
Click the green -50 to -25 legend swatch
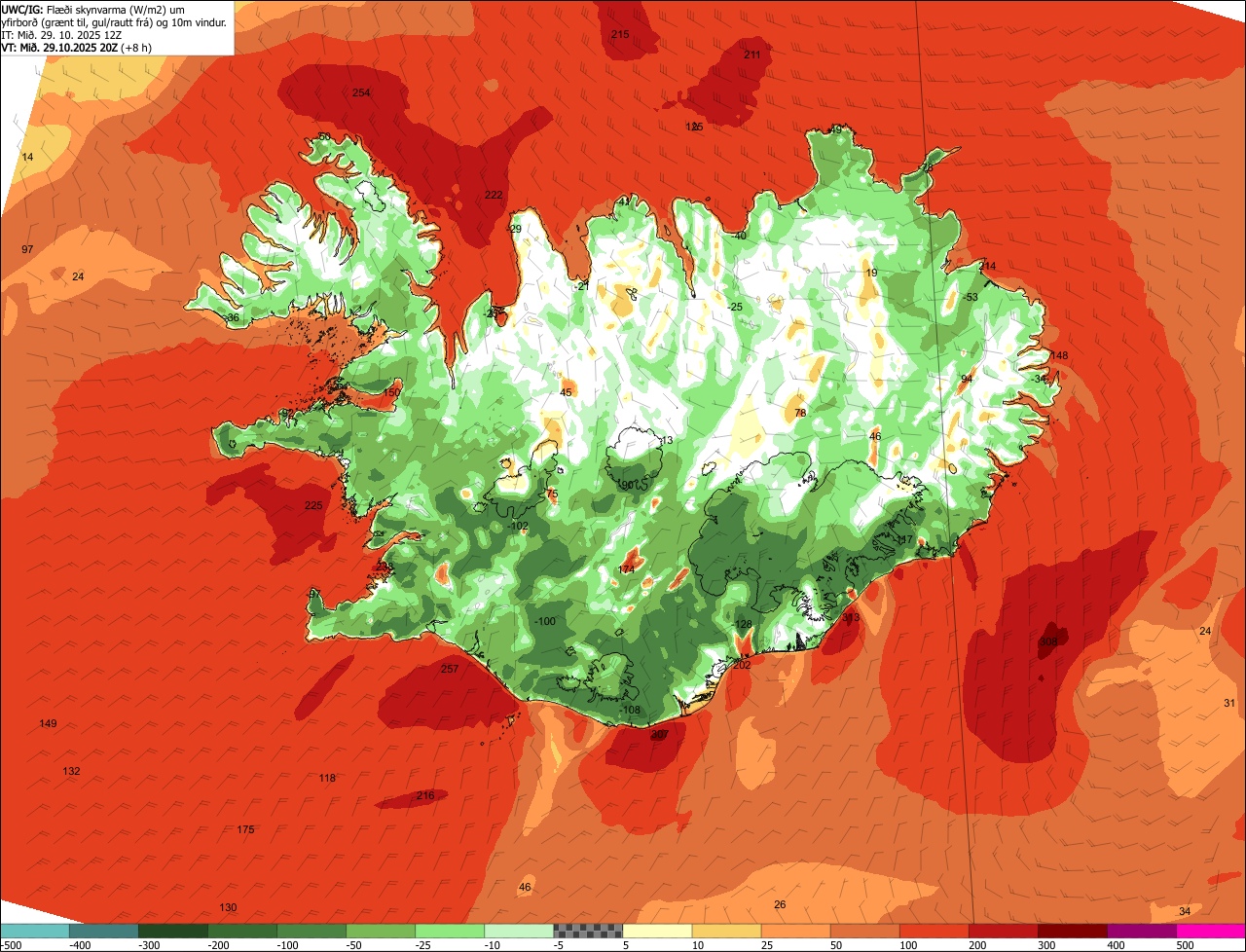click(x=381, y=931)
